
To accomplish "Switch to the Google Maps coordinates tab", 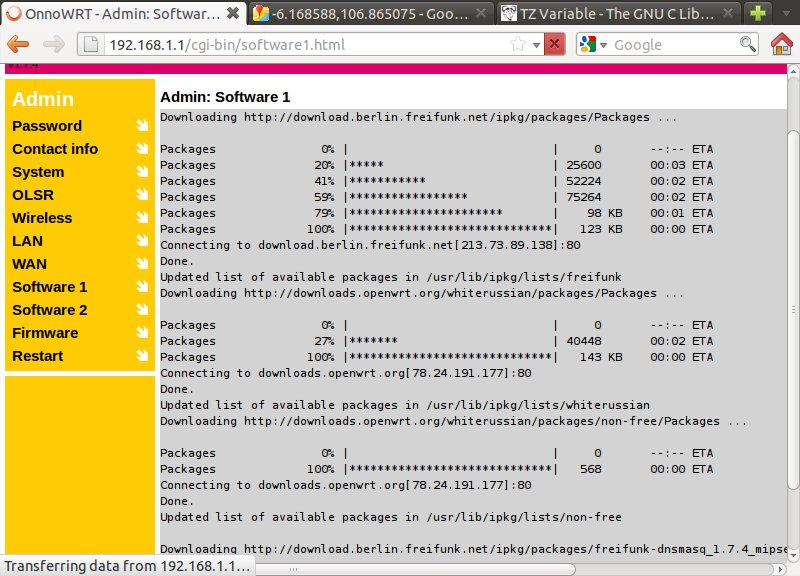I will (368, 14).
